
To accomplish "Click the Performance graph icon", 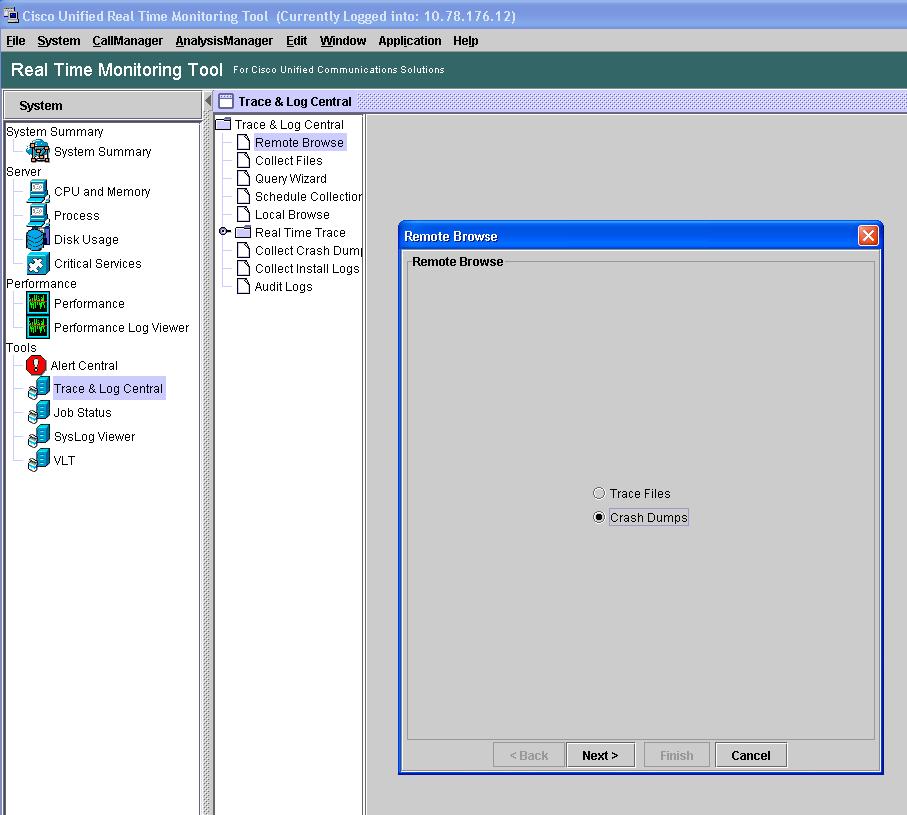I will pos(38,304).
